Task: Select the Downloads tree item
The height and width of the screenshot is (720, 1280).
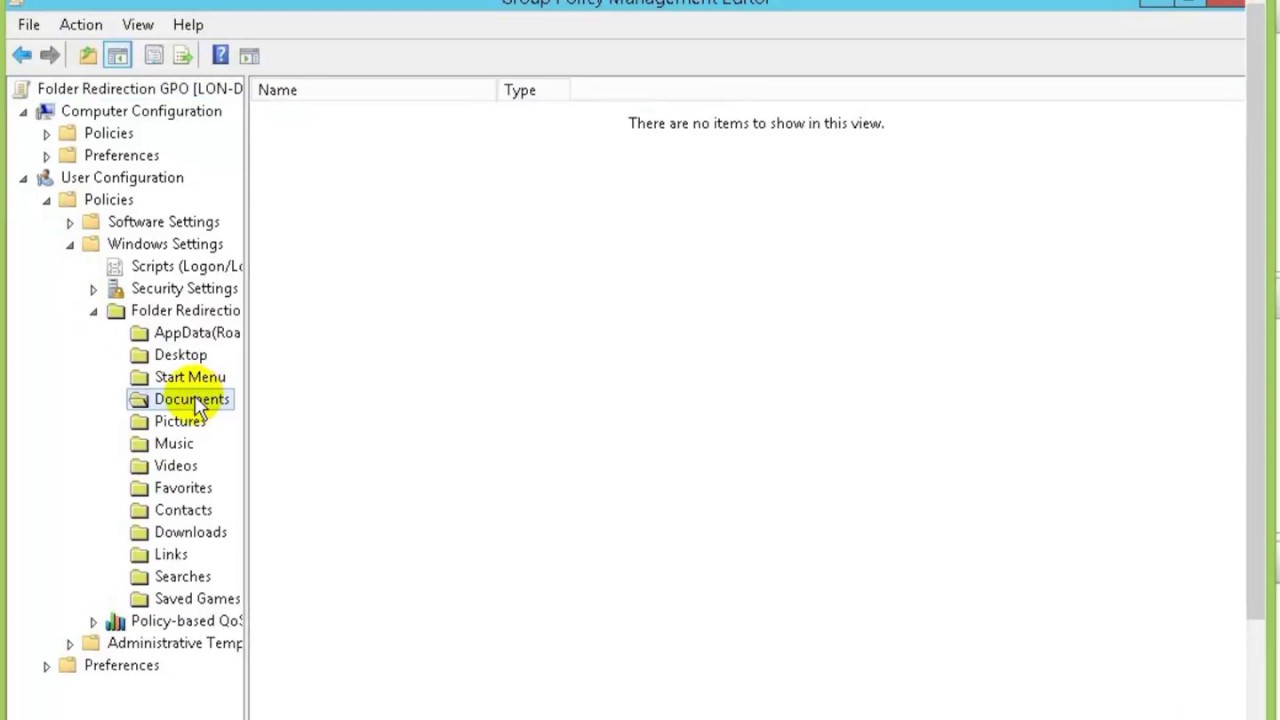Action: coord(190,532)
